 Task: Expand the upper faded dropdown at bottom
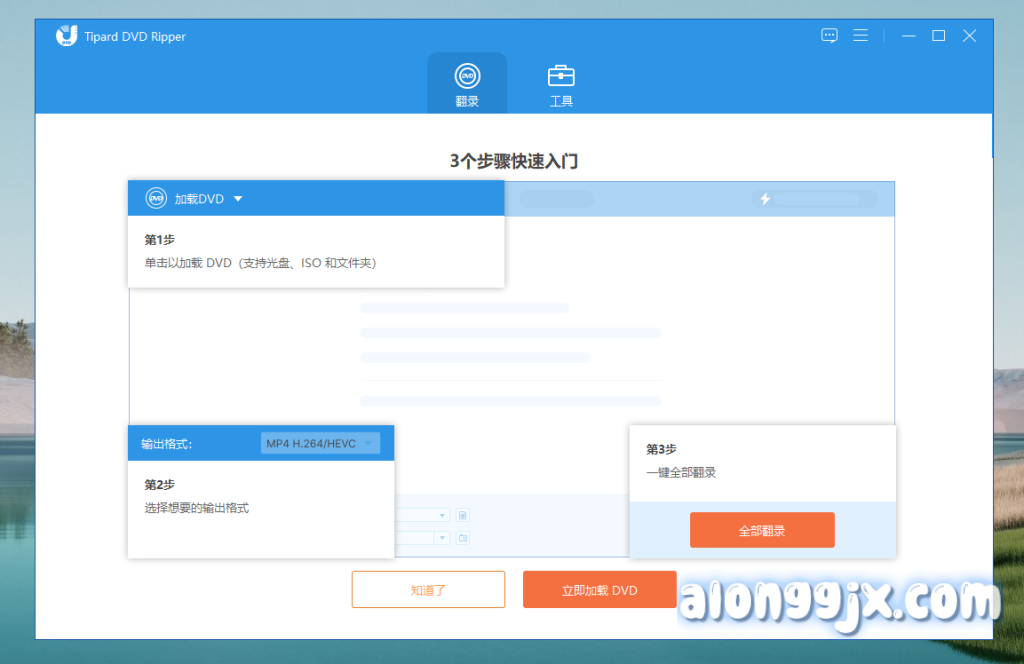point(443,516)
